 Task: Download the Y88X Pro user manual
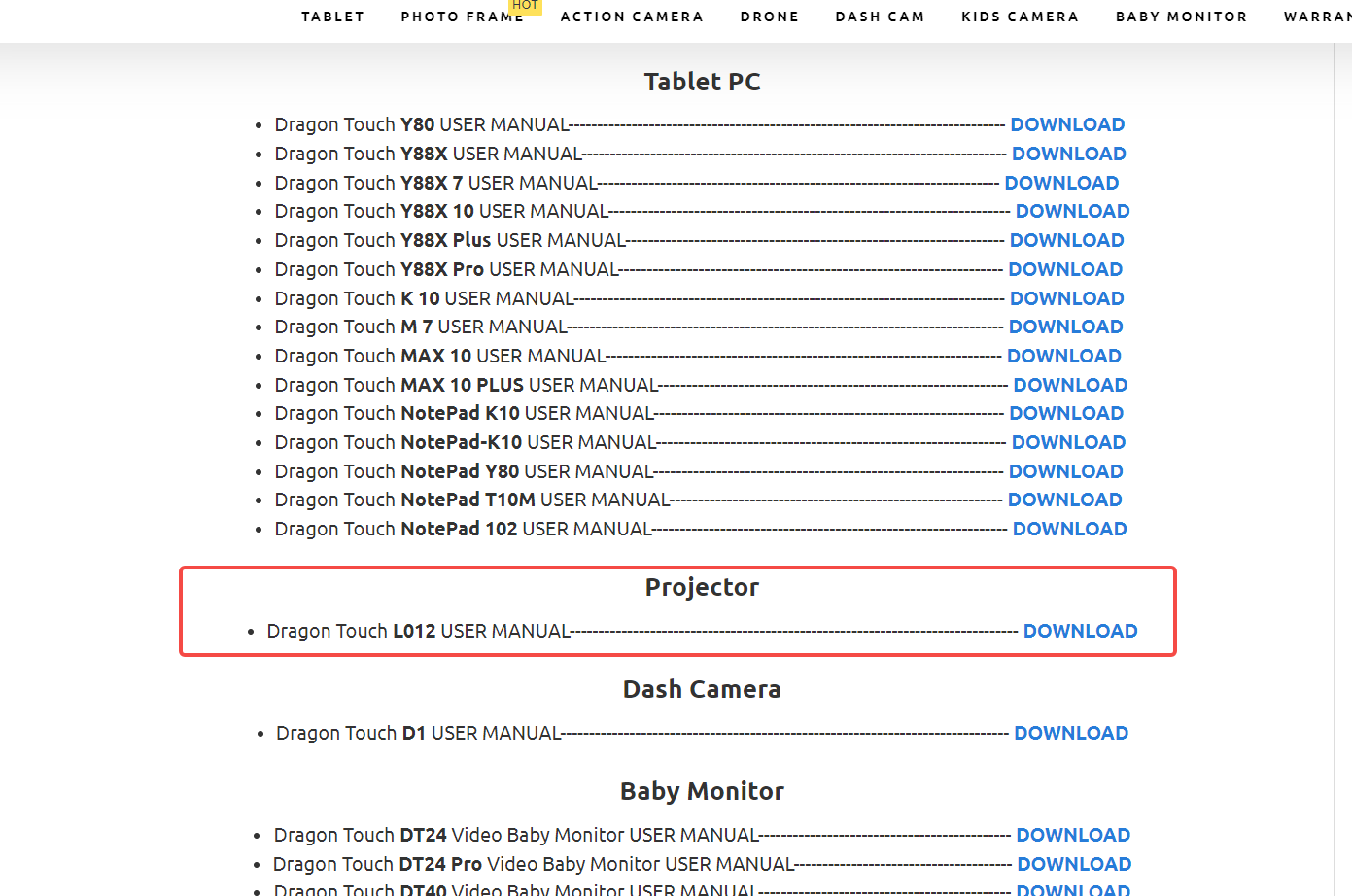(x=1065, y=269)
